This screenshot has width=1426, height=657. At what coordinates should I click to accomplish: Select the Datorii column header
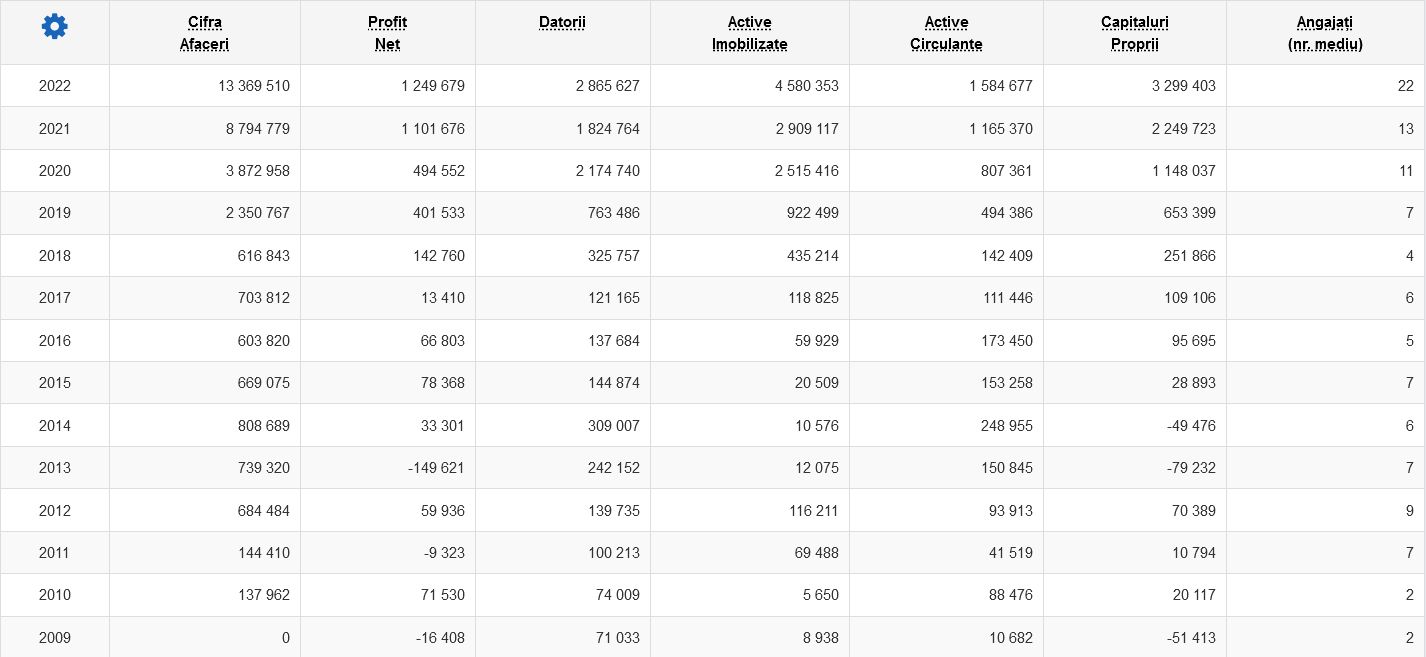tap(562, 22)
